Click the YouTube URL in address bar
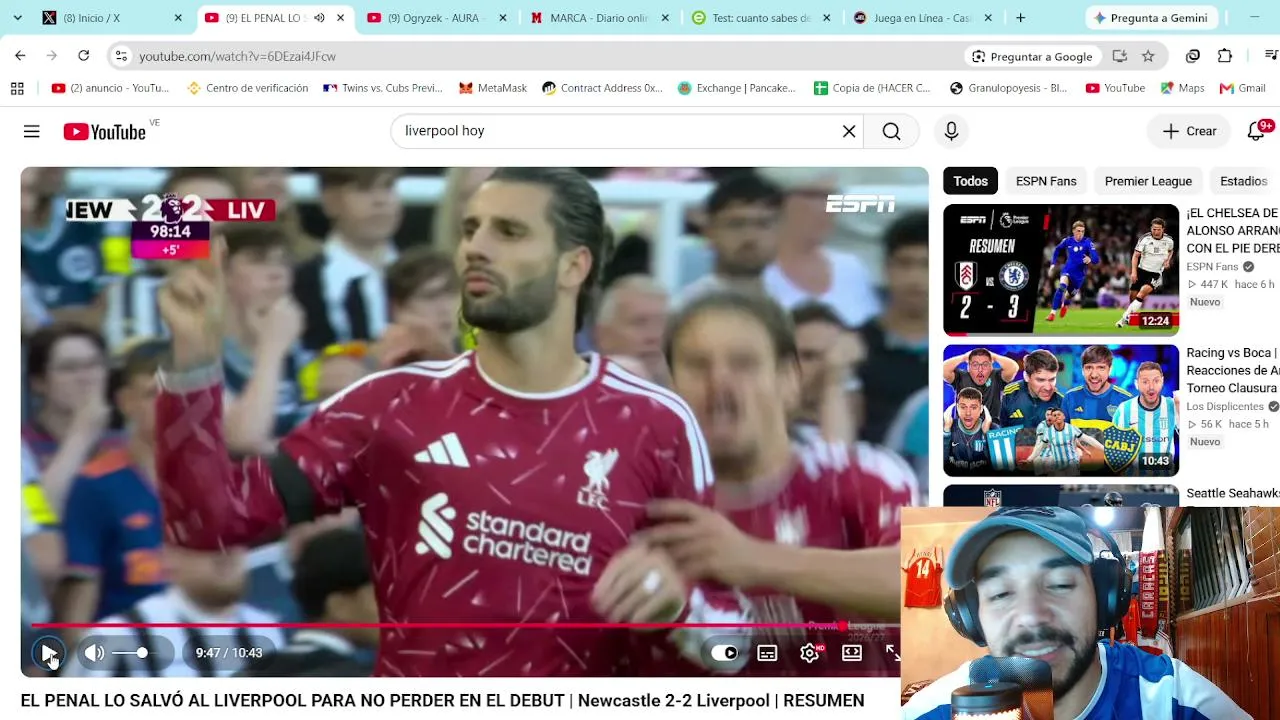The image size is (1280, 720). (x=237, y=57)
